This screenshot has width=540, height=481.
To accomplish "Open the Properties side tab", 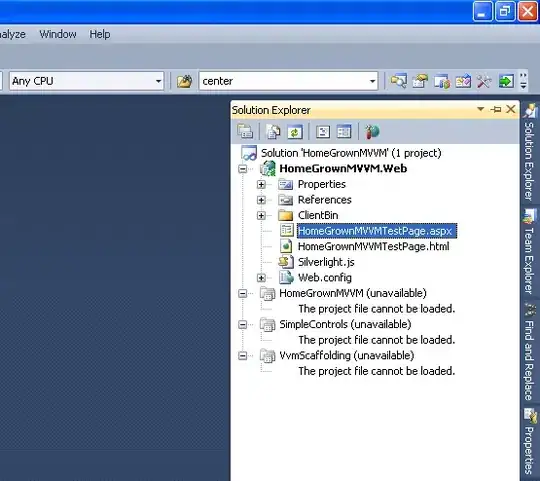I will click(529, 442).
